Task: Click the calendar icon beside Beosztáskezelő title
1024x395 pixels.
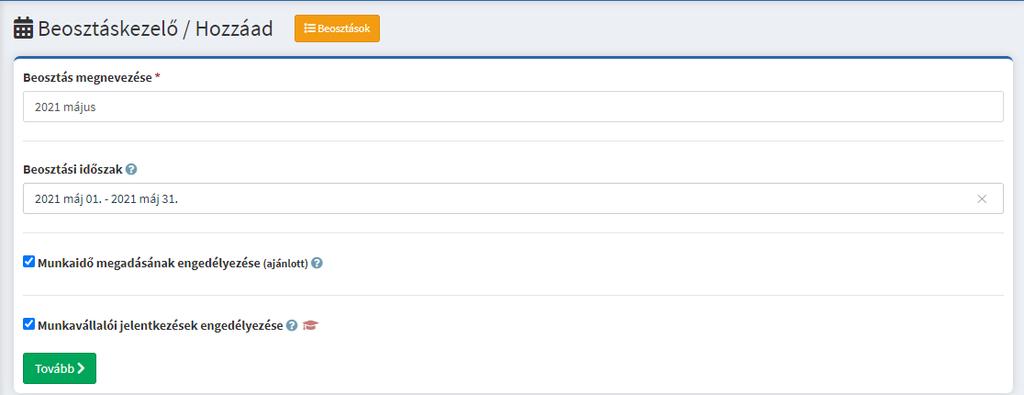Action: point(24,29)
